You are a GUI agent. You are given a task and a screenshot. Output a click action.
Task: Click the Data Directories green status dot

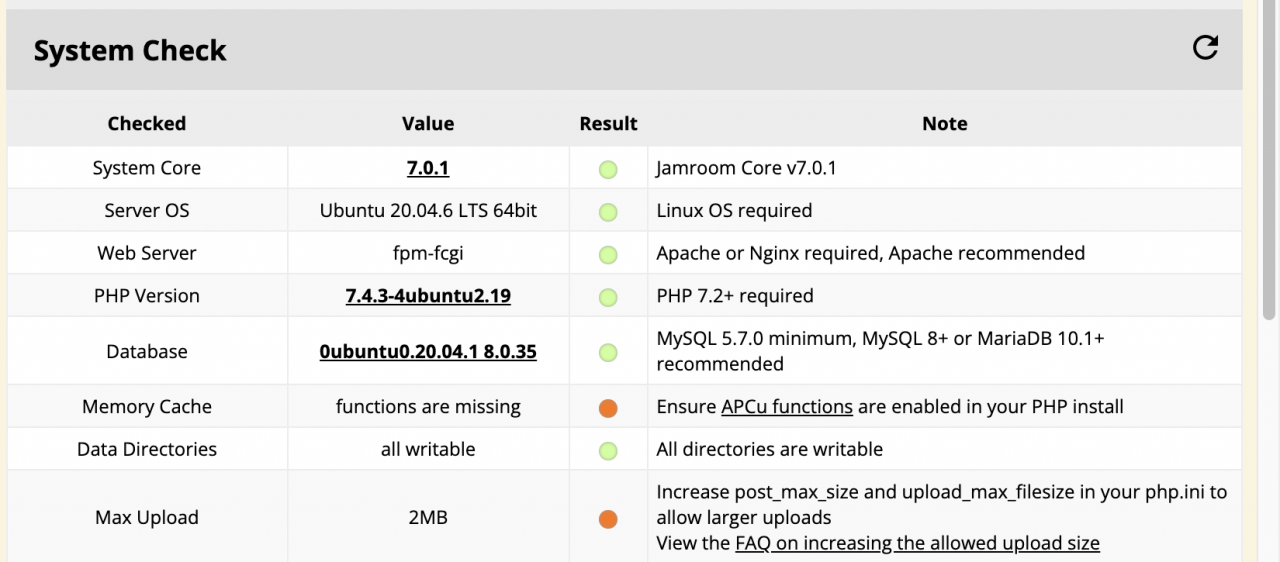[x=608, y=450]
